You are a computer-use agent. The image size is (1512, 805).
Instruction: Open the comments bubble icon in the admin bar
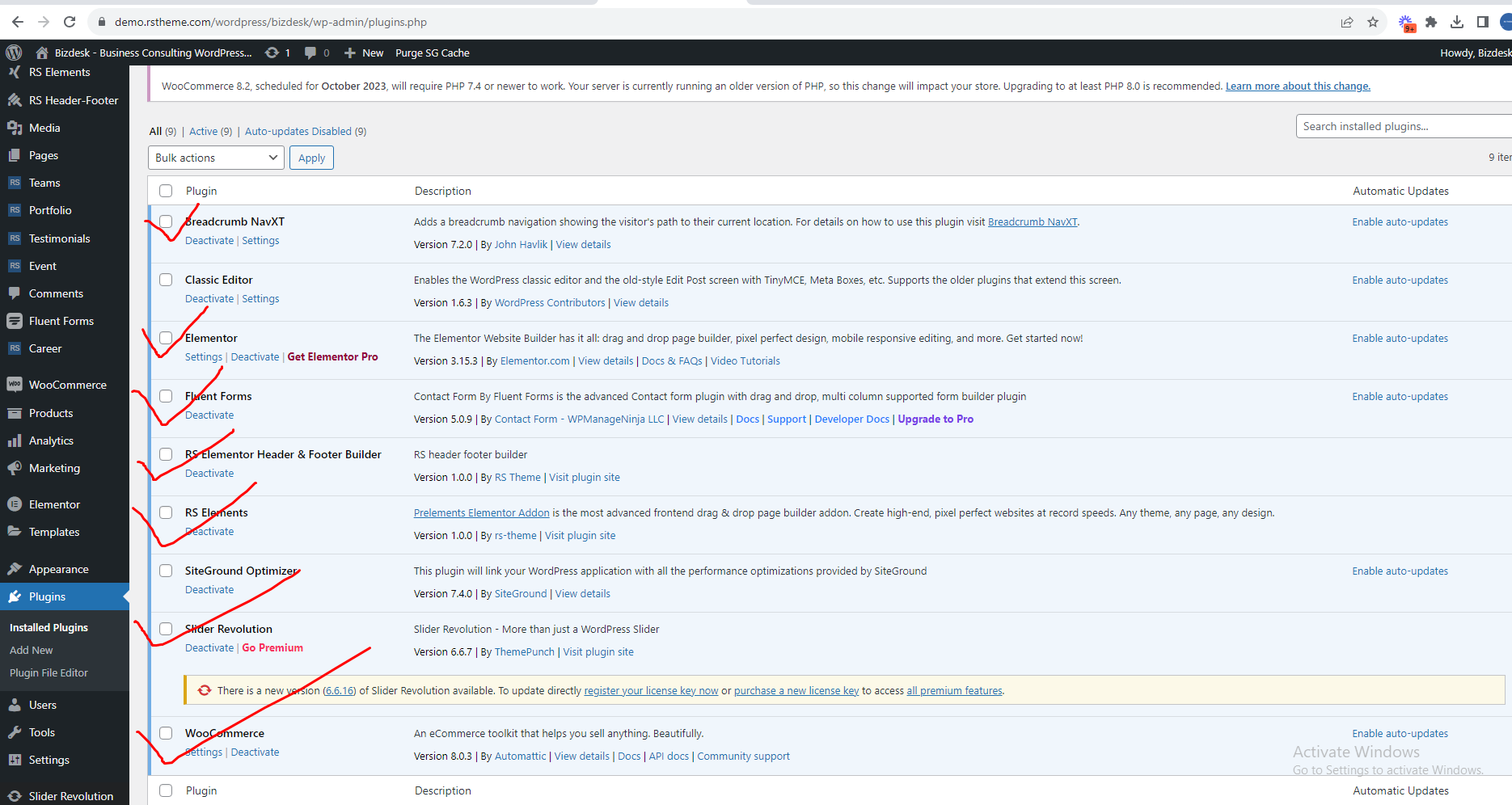(310, 53)
